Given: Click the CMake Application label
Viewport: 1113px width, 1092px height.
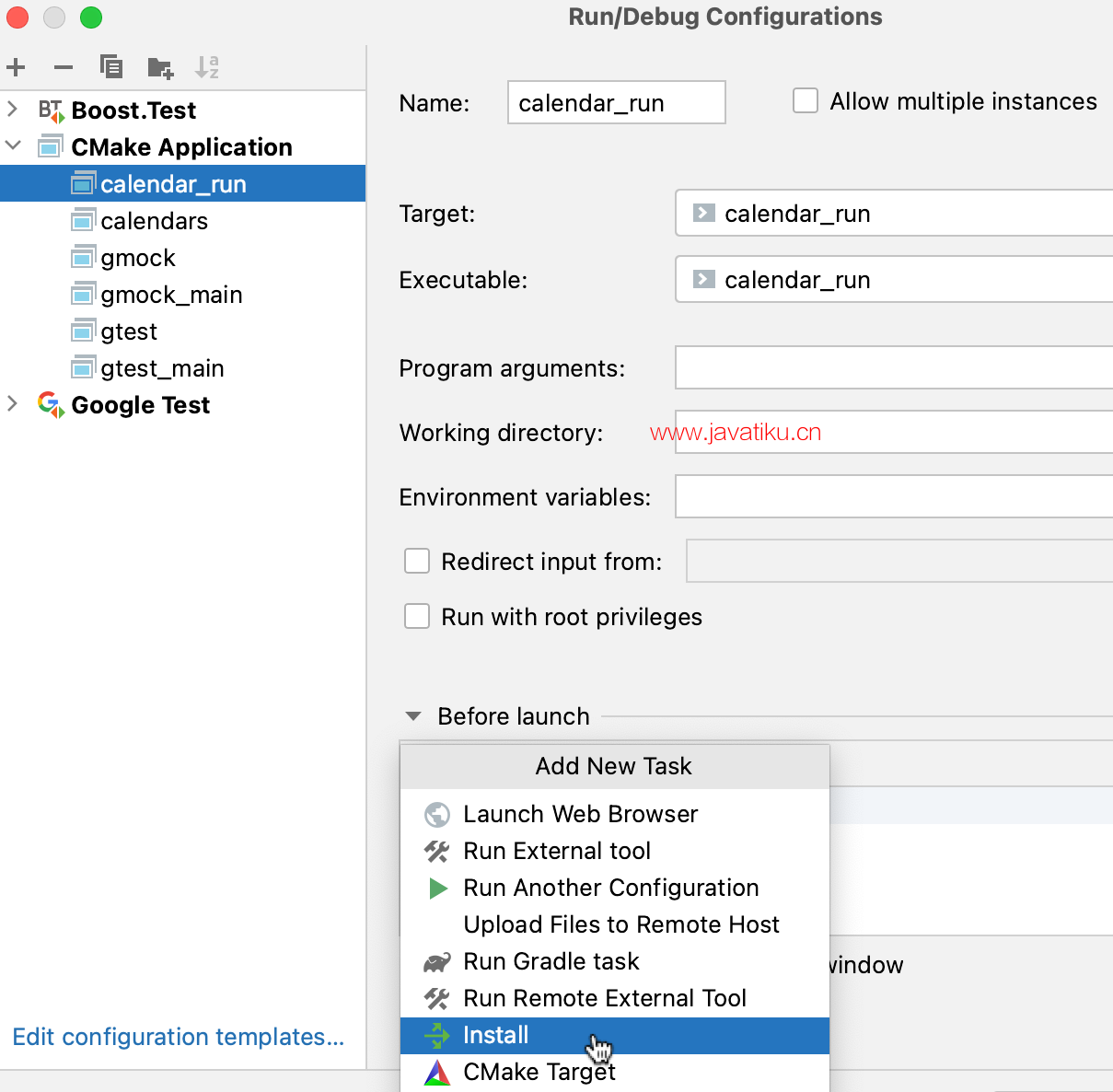Looking at the screenshot, I should coord(182,147).
